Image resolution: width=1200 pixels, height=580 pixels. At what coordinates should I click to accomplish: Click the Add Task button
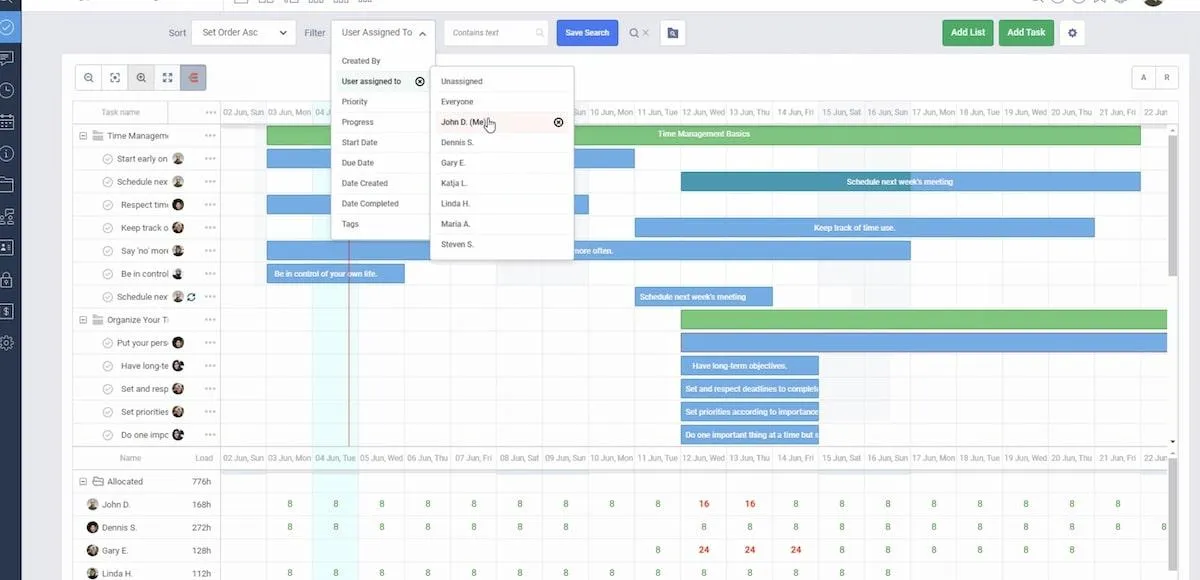tap(1026, 33)
